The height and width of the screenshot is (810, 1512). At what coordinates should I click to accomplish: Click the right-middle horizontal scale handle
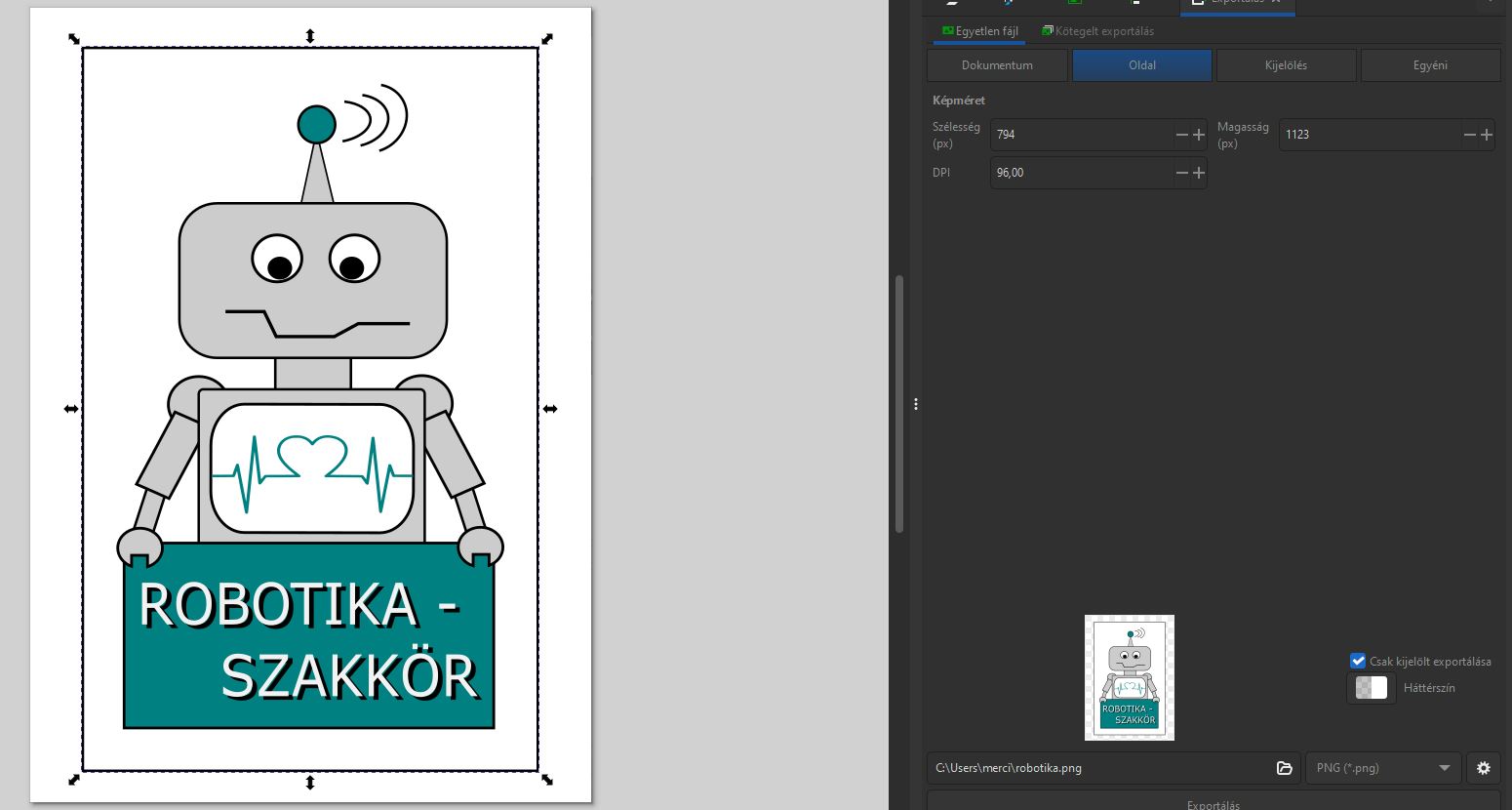pyautogui.click(x=550, y=409)
